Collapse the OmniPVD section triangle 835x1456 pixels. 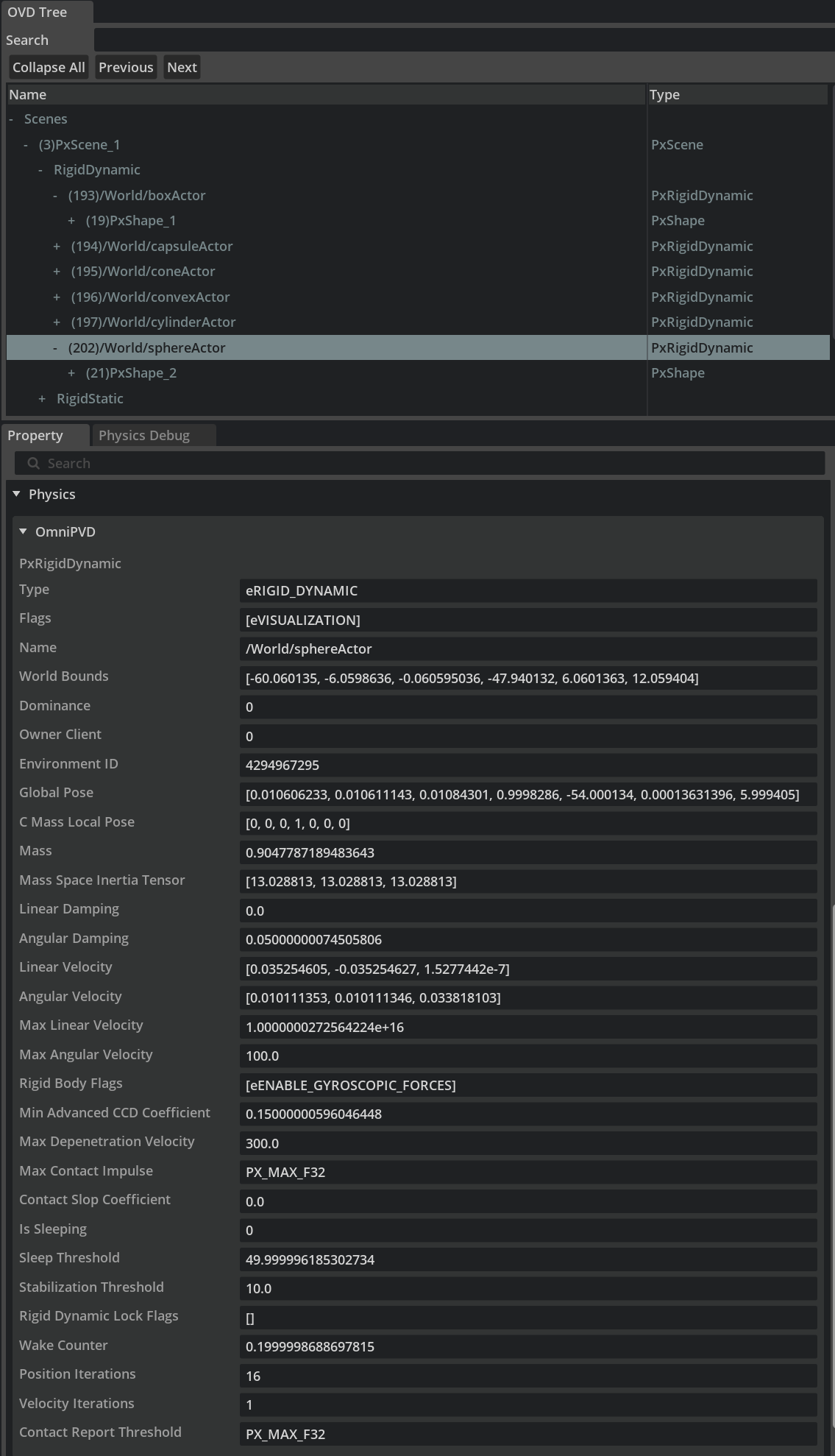pyautogui.click(x=23, y=531)
